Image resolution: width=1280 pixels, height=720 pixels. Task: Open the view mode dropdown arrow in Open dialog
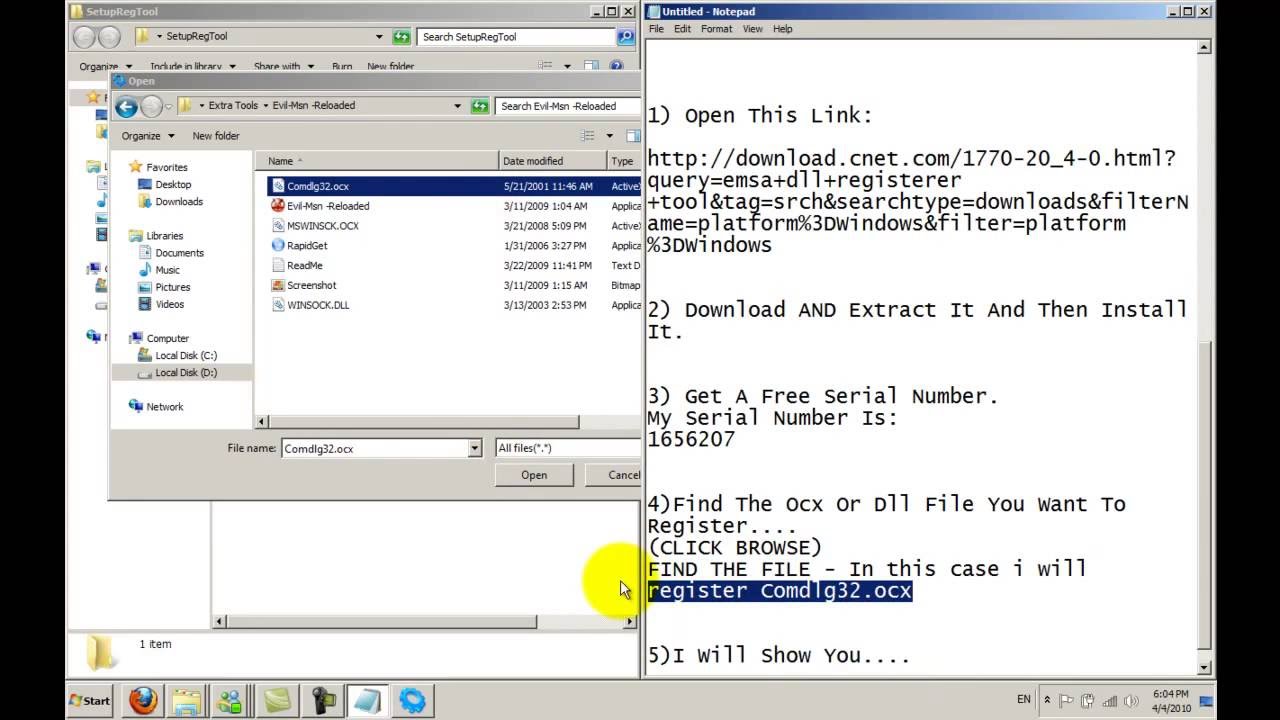(609, 136)
